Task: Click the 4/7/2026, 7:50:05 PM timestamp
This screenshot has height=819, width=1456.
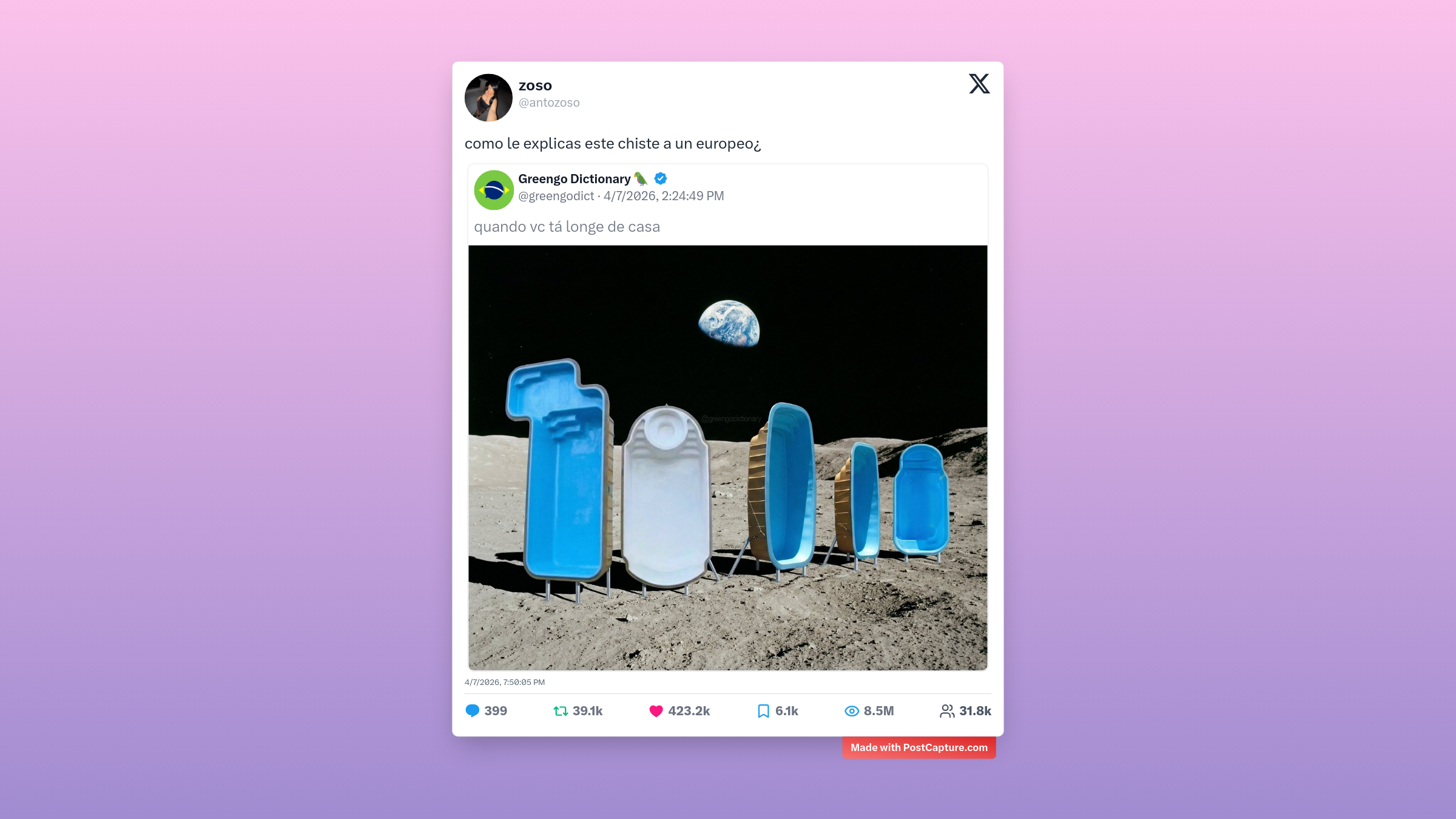Action: 505,682
